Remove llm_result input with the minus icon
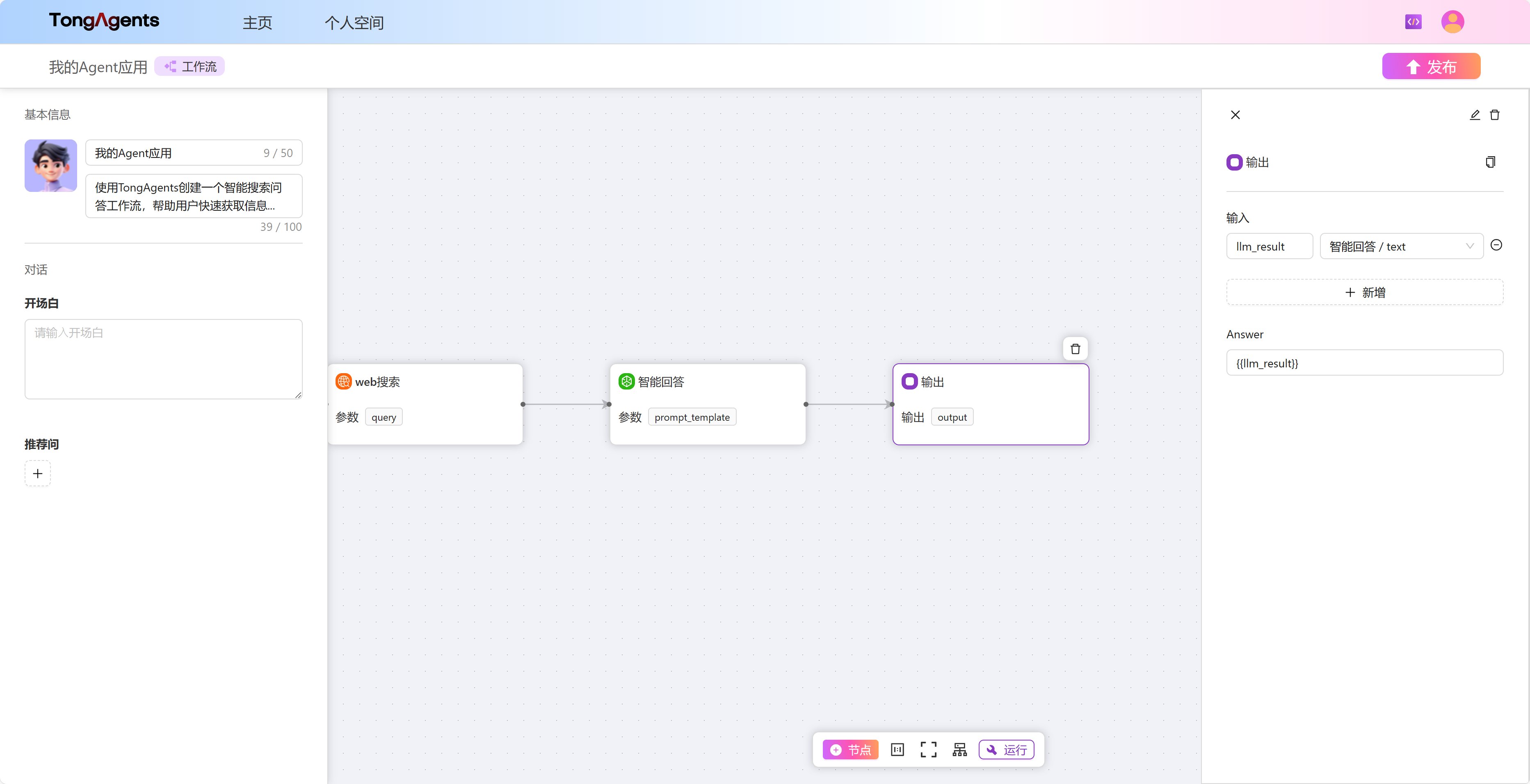Screen dimensions: 1530x784 coord(1496,245)
